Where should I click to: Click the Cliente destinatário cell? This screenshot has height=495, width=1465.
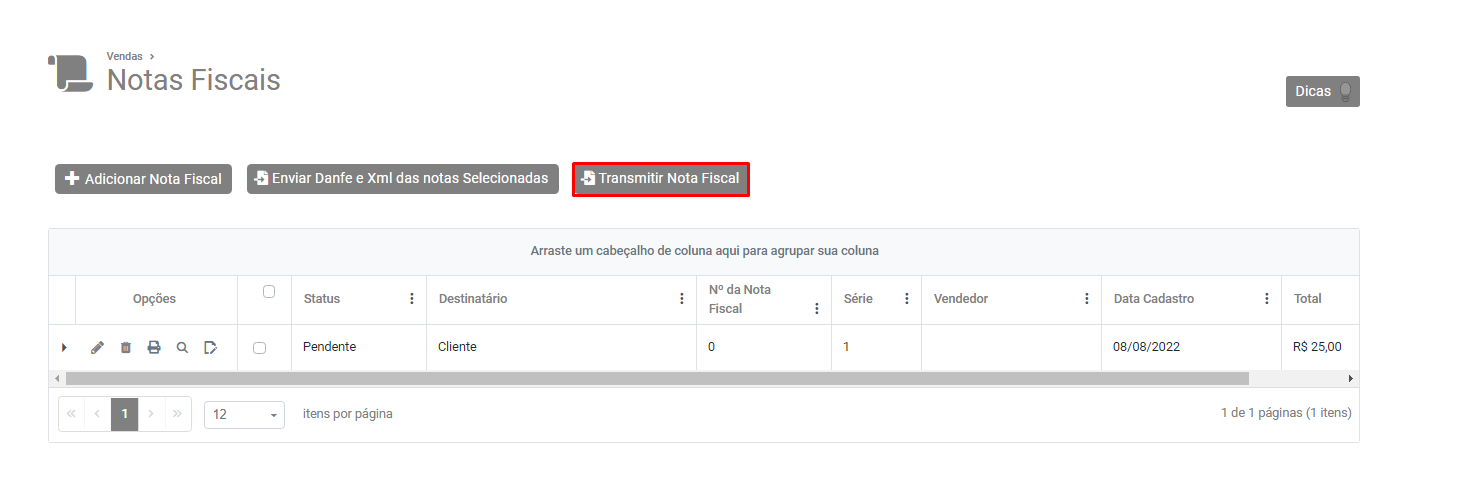coord(561,347)
